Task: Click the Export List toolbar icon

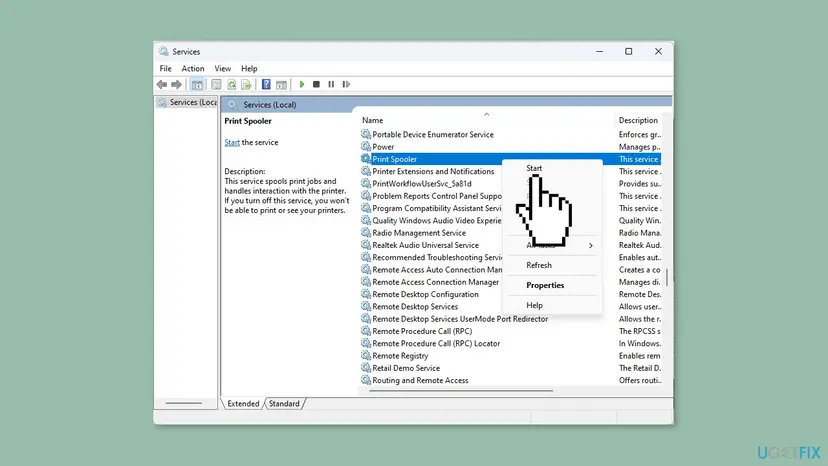Action: point(246,85)
